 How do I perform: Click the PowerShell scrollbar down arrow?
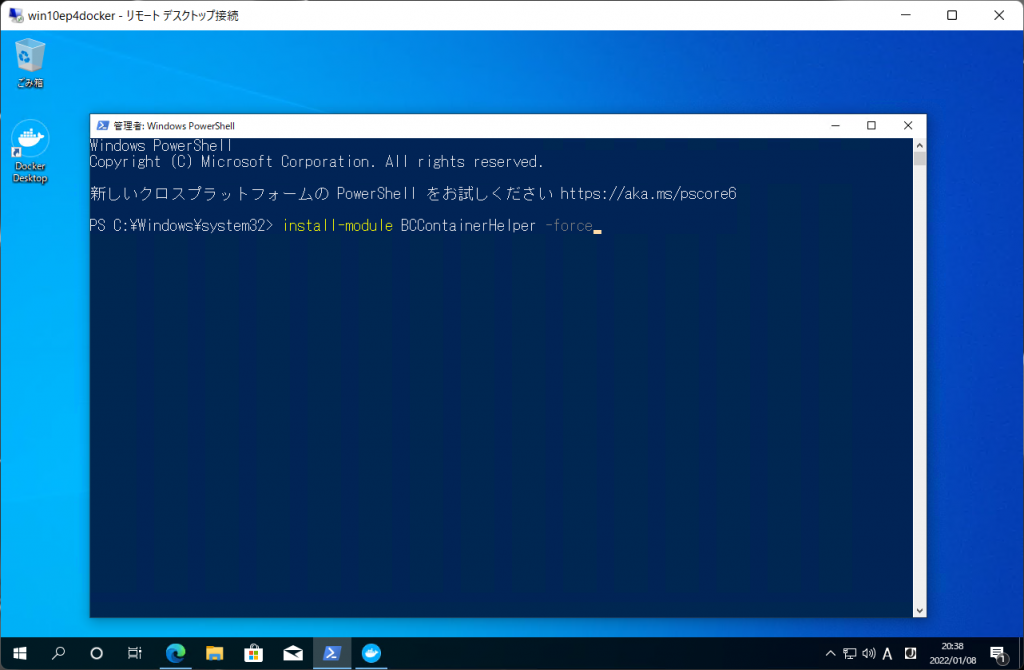tap(920, 611)
